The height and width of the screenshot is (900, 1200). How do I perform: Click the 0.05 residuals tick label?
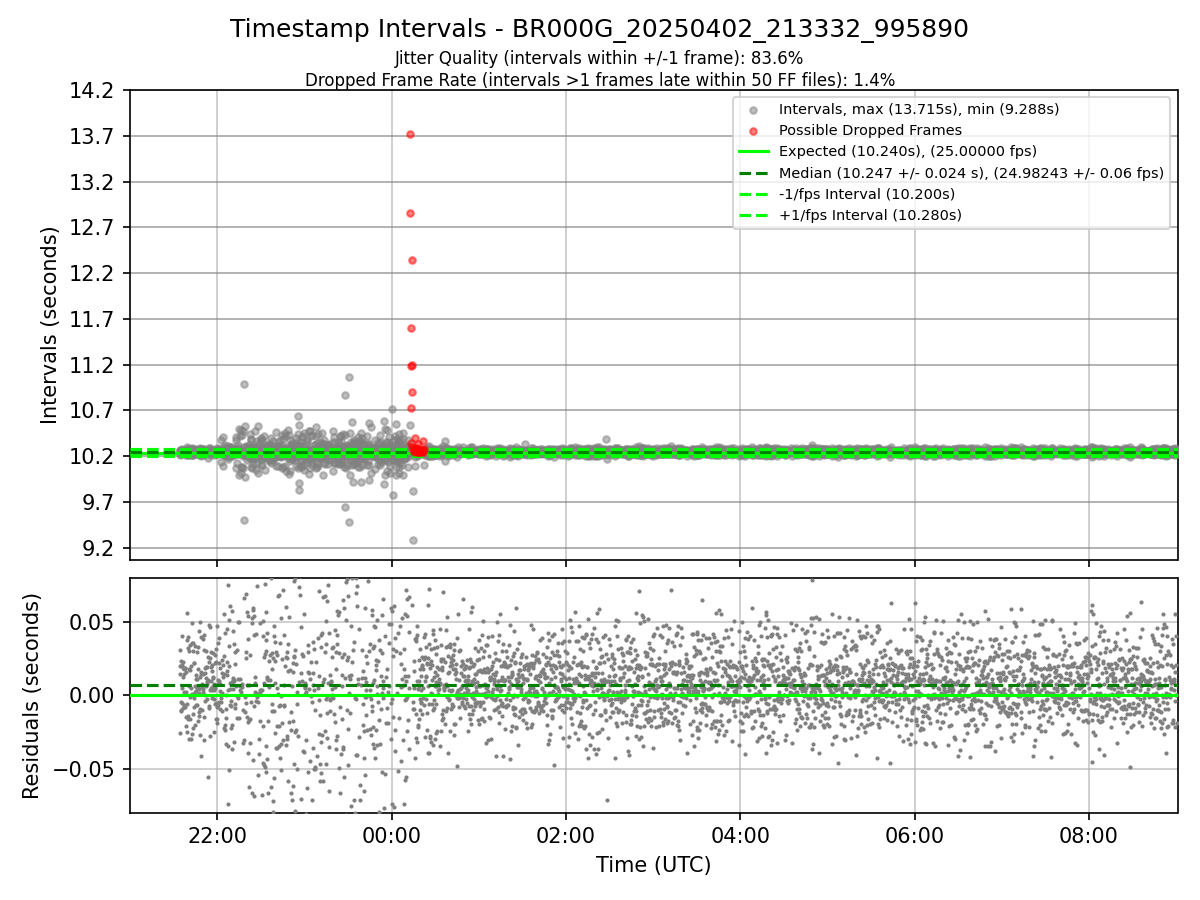(x=92, y=622)
